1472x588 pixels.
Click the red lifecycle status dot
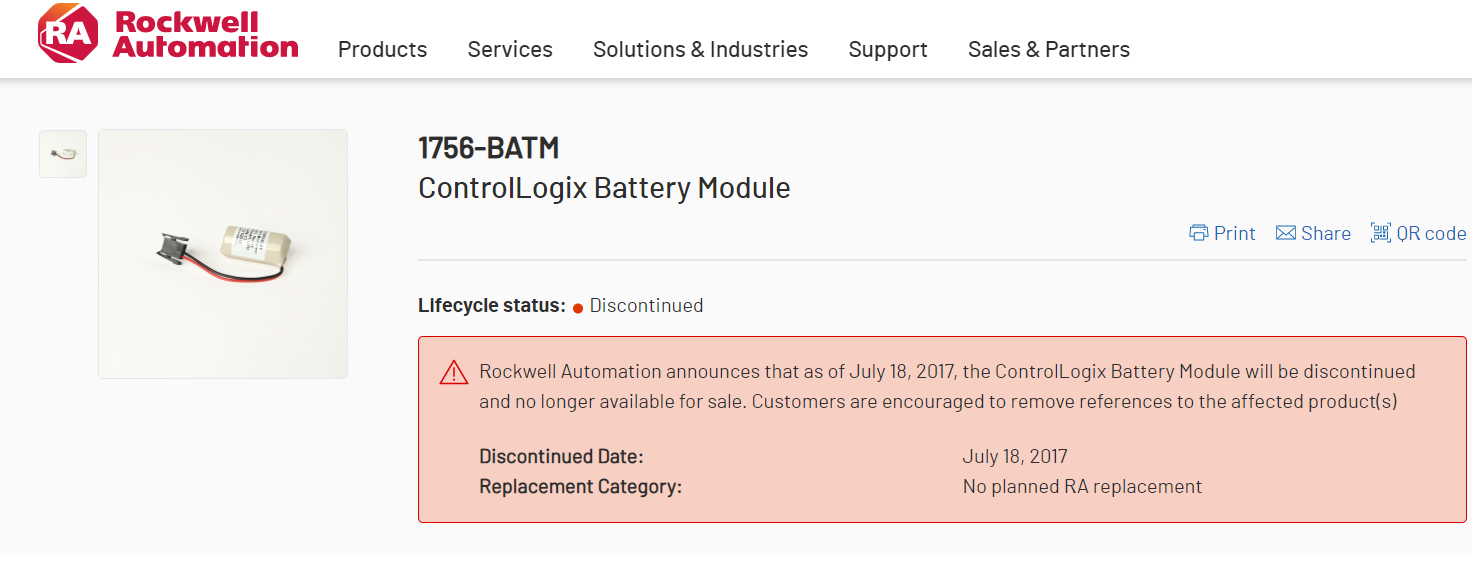[x=578, y=308]
